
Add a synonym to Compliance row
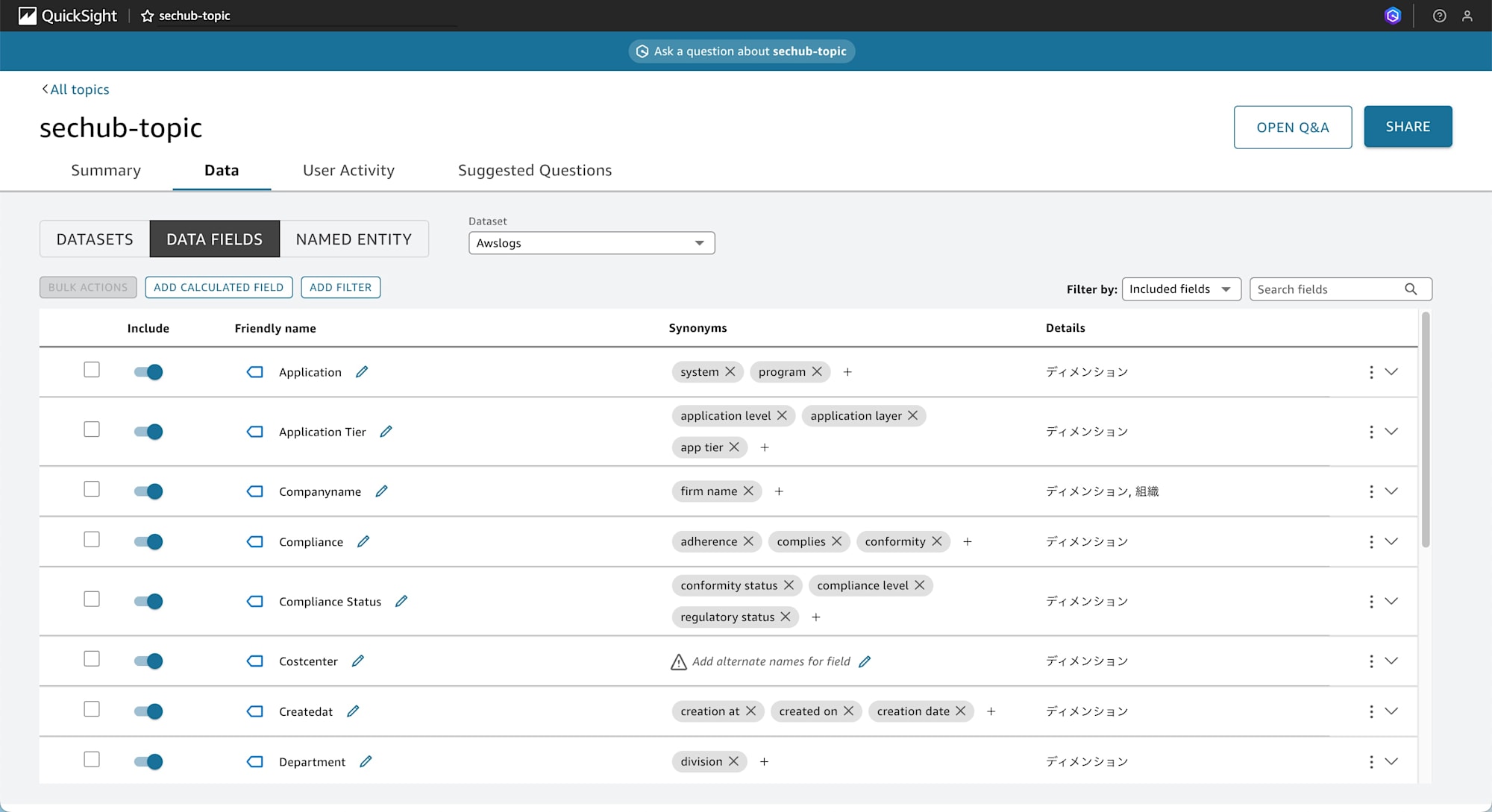[968, 541]
